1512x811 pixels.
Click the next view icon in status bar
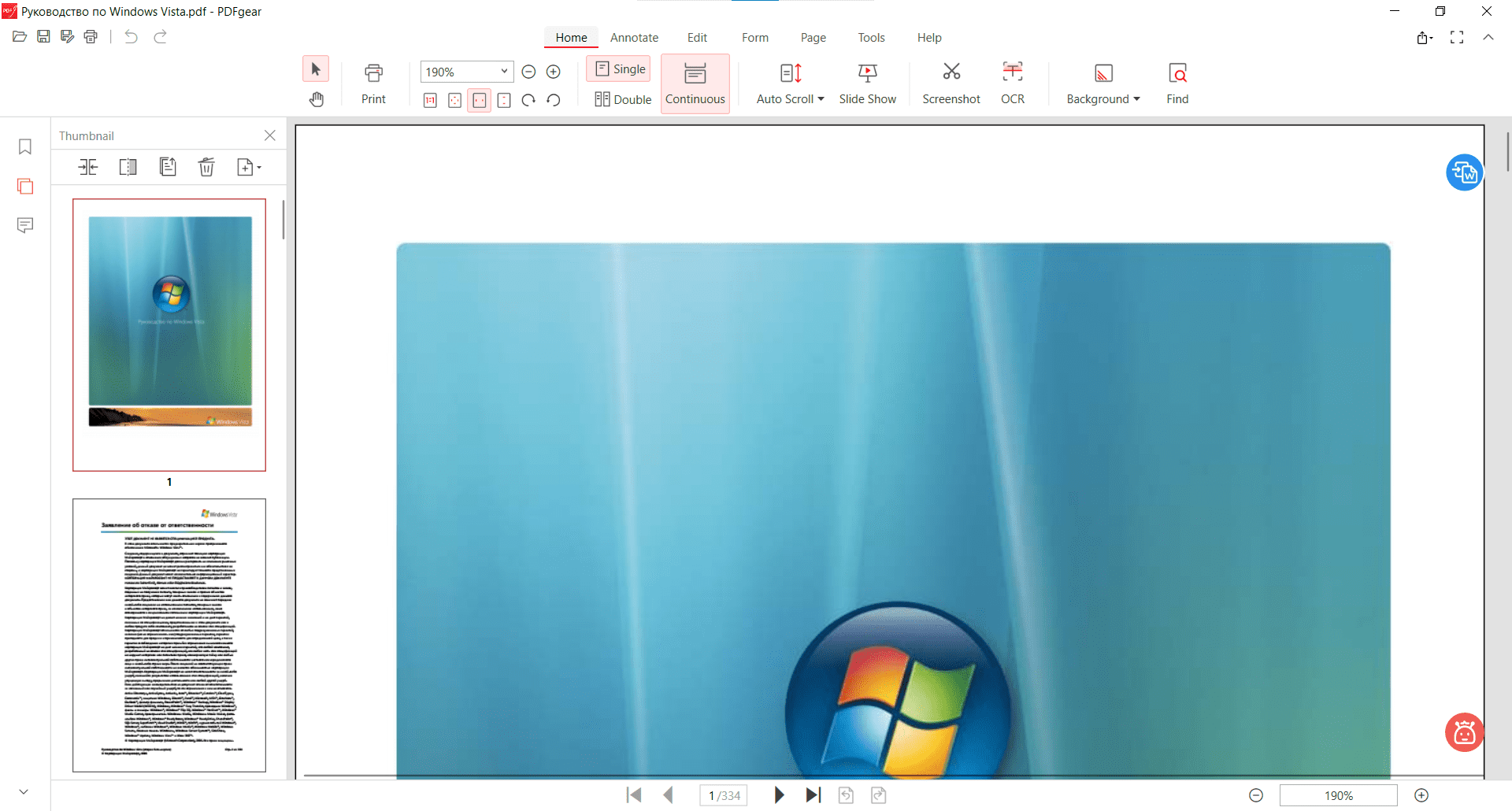(879, 795)
